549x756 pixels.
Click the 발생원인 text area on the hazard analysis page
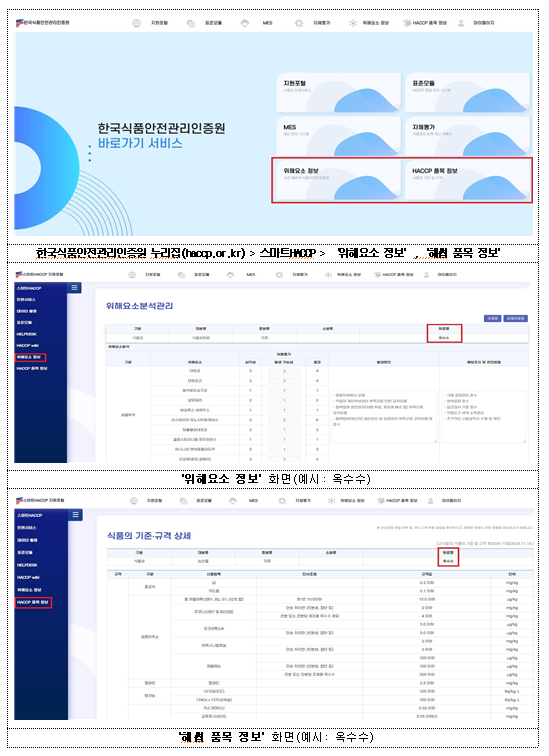tap(384, 417)
